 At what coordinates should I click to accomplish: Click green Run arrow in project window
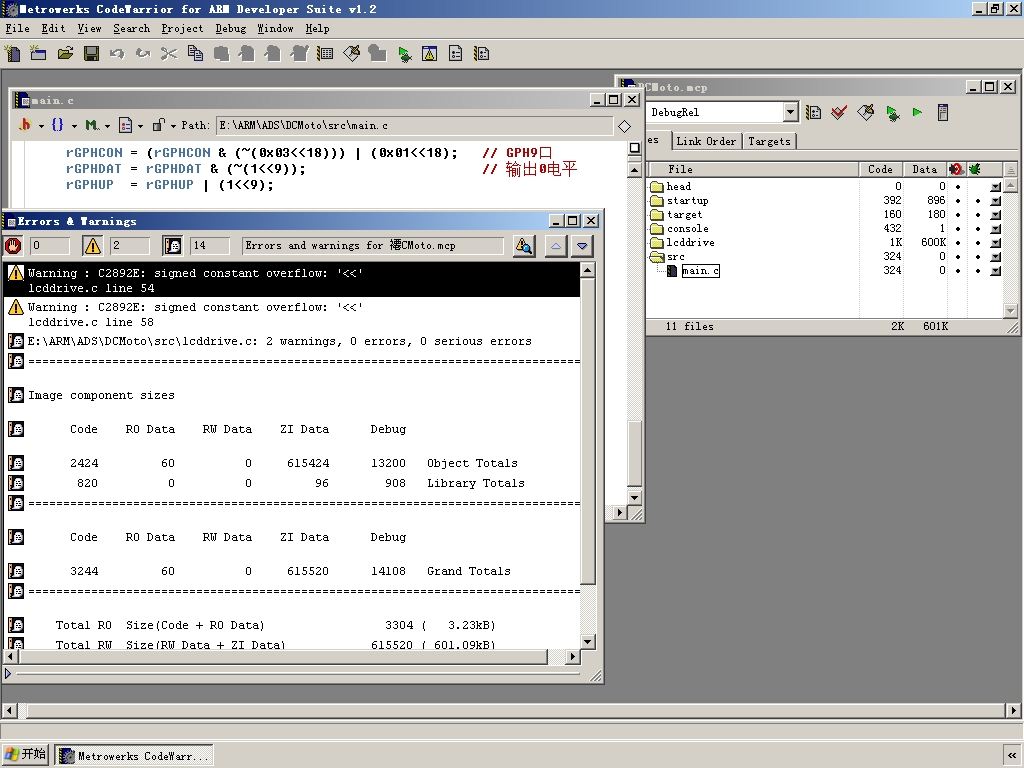pos(917,112)
